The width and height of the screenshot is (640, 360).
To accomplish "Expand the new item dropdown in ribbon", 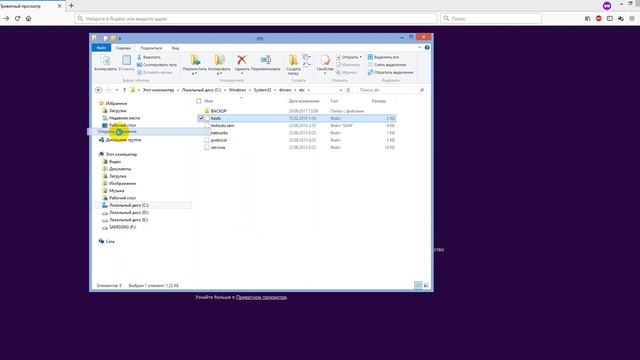I will 307,57.
